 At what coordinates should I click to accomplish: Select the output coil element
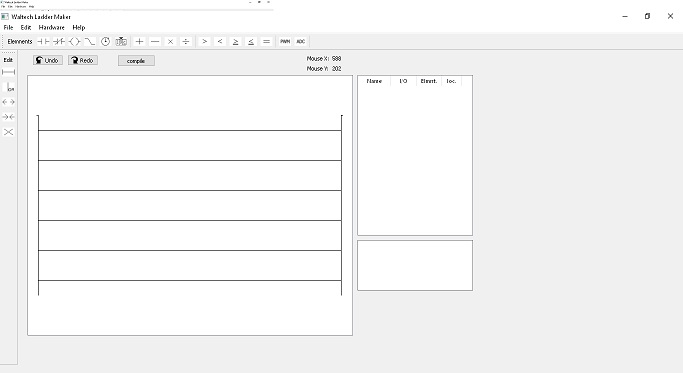click(x=74, y=41)
